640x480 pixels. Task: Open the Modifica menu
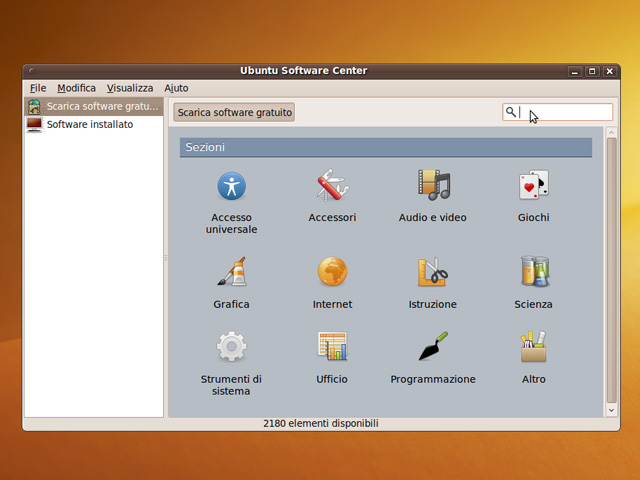[77, 88]
